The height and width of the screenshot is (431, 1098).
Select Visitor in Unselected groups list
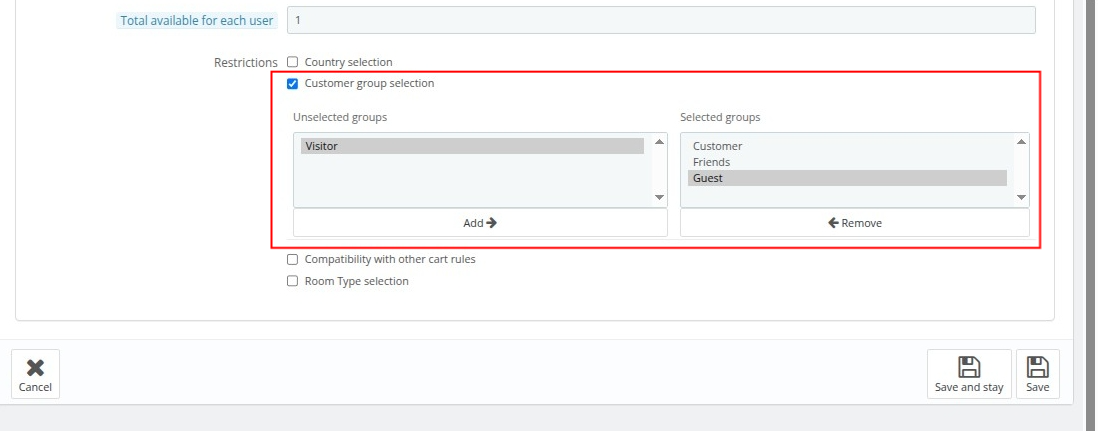point(472,146)
